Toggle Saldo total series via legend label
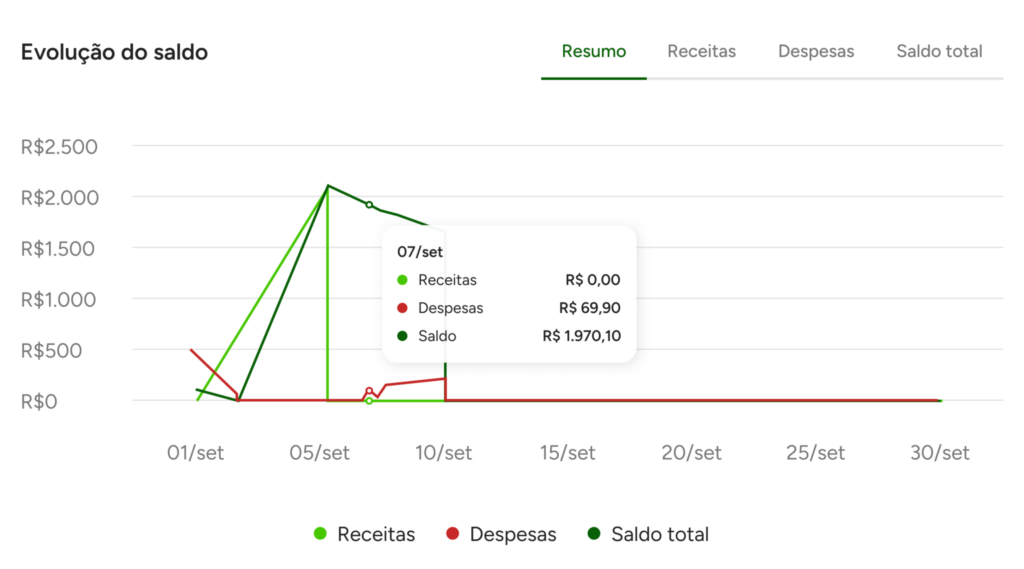 click(x=660, y=534)
